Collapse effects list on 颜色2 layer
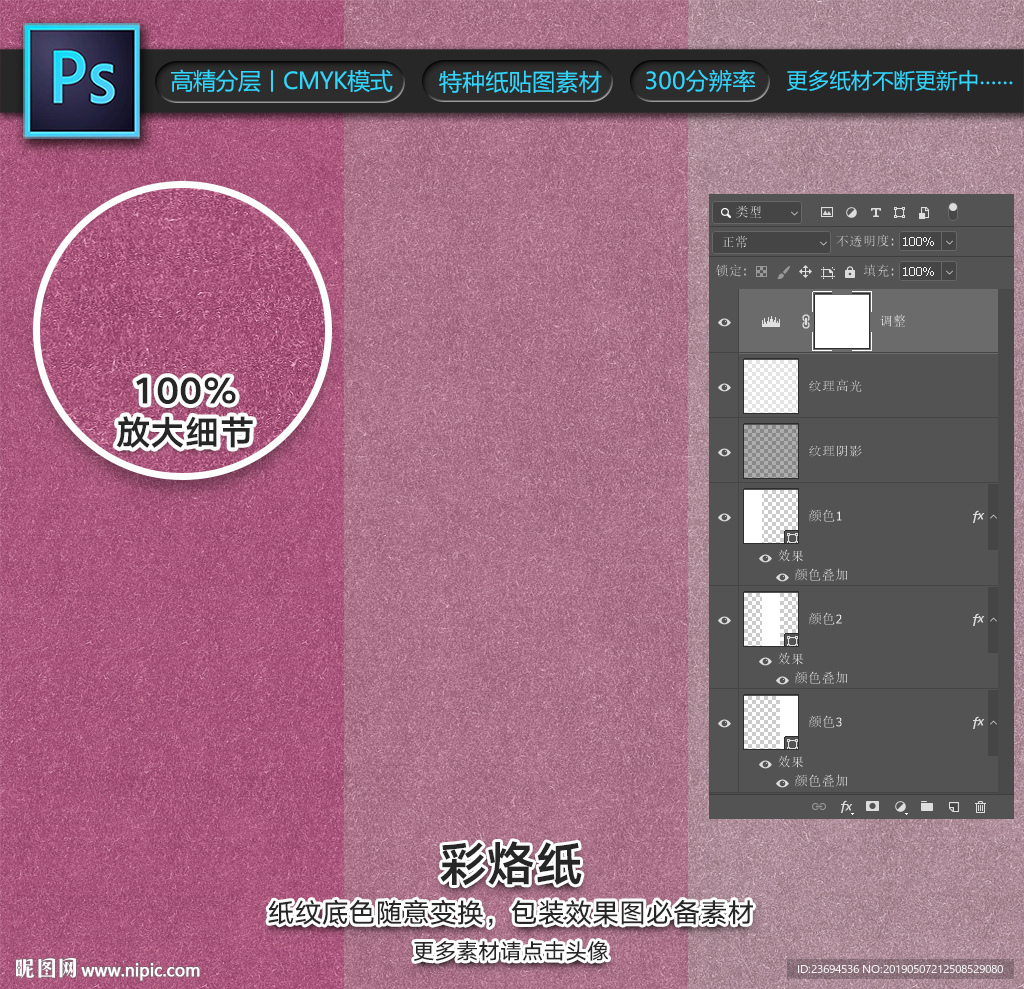 click(993, 619)
